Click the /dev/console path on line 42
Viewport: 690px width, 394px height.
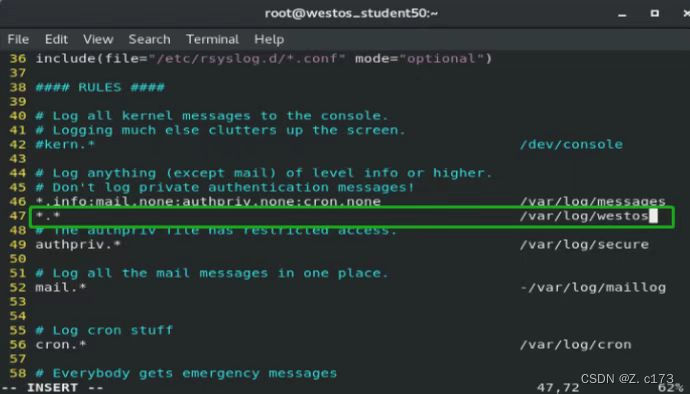coord(571,144)
